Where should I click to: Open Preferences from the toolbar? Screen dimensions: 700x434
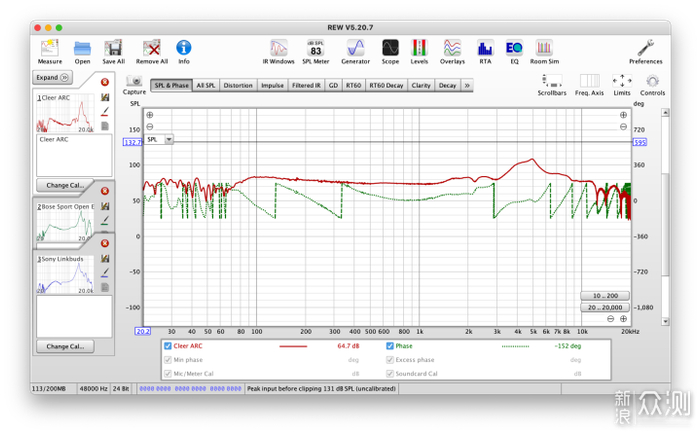point(645,50)
